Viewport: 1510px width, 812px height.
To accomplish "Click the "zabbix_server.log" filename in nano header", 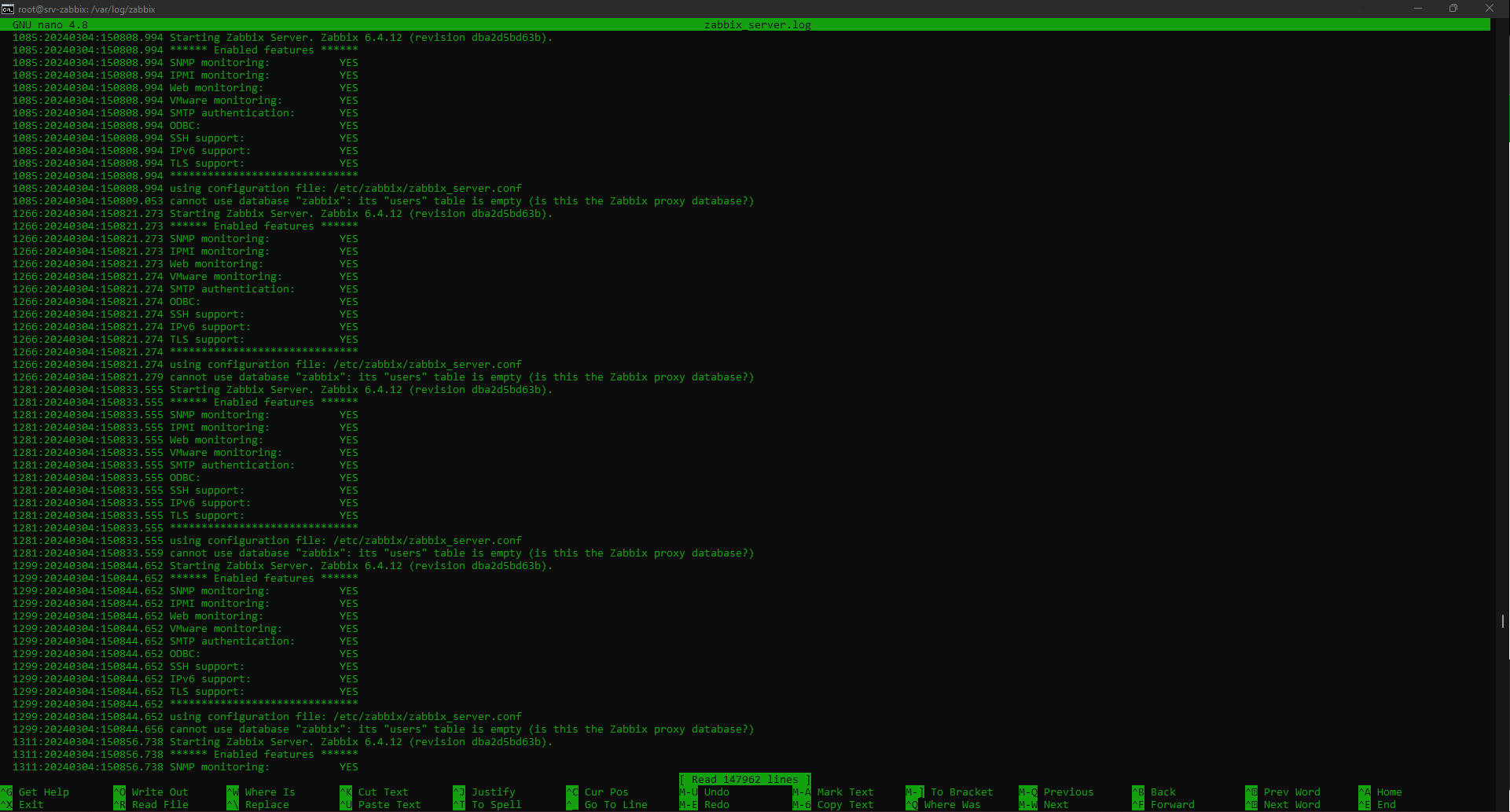I will tap(758, 25).
